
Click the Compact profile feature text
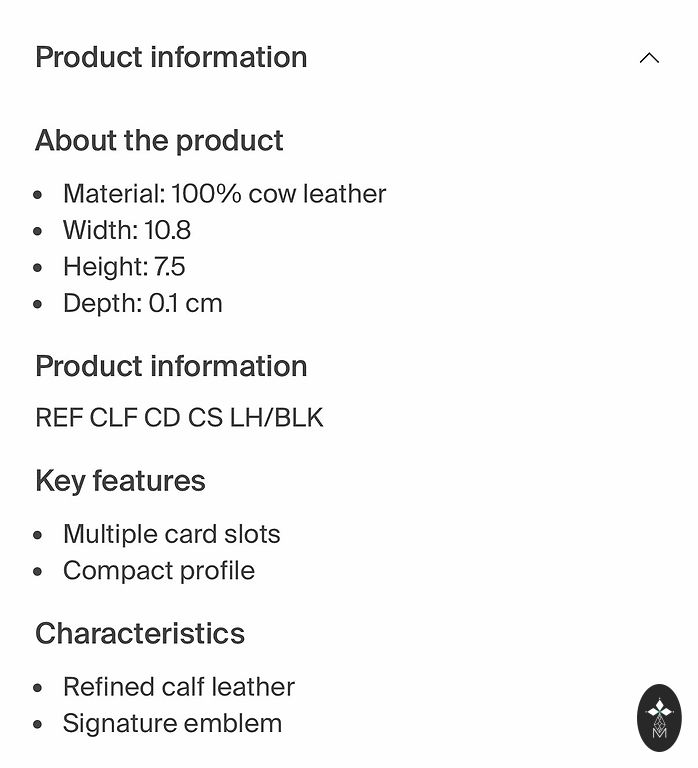pos(159,570)
